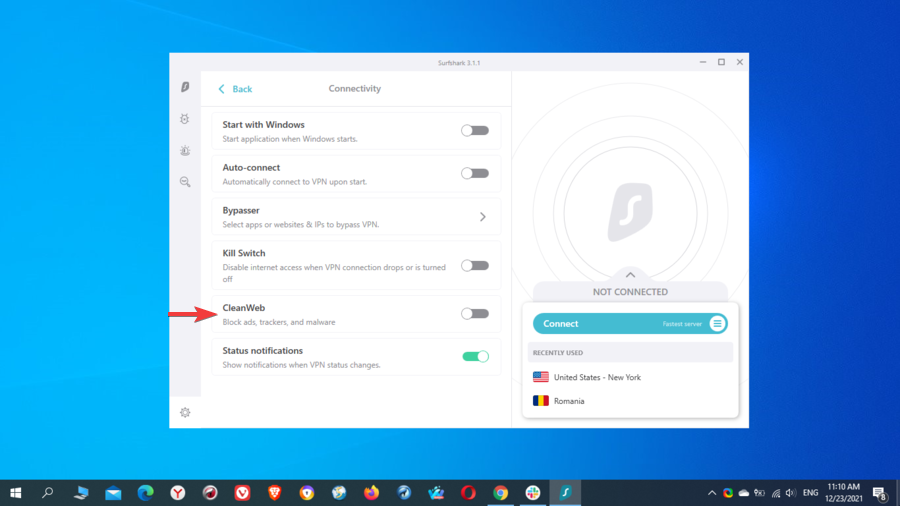
Task: Open the CleanWeb bug icon in sidebar
Action: tap(185, 119)
